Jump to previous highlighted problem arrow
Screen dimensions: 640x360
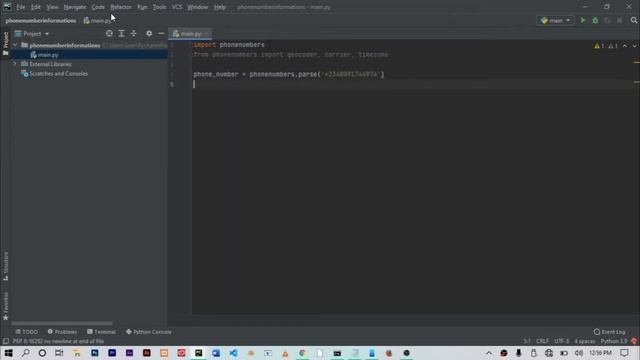click(625, 46)
